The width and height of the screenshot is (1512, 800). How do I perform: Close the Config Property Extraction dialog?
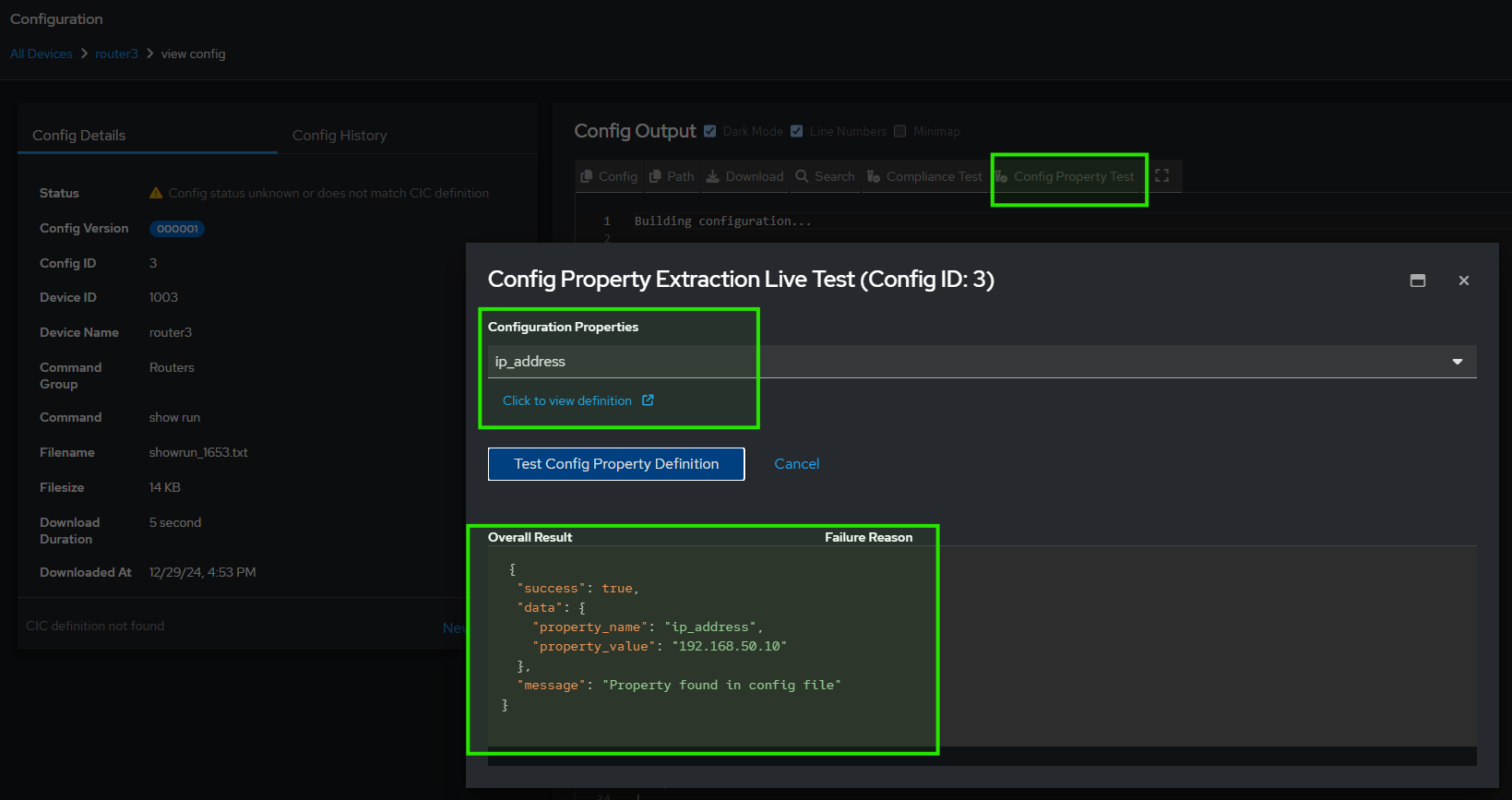click(1464, 281)
